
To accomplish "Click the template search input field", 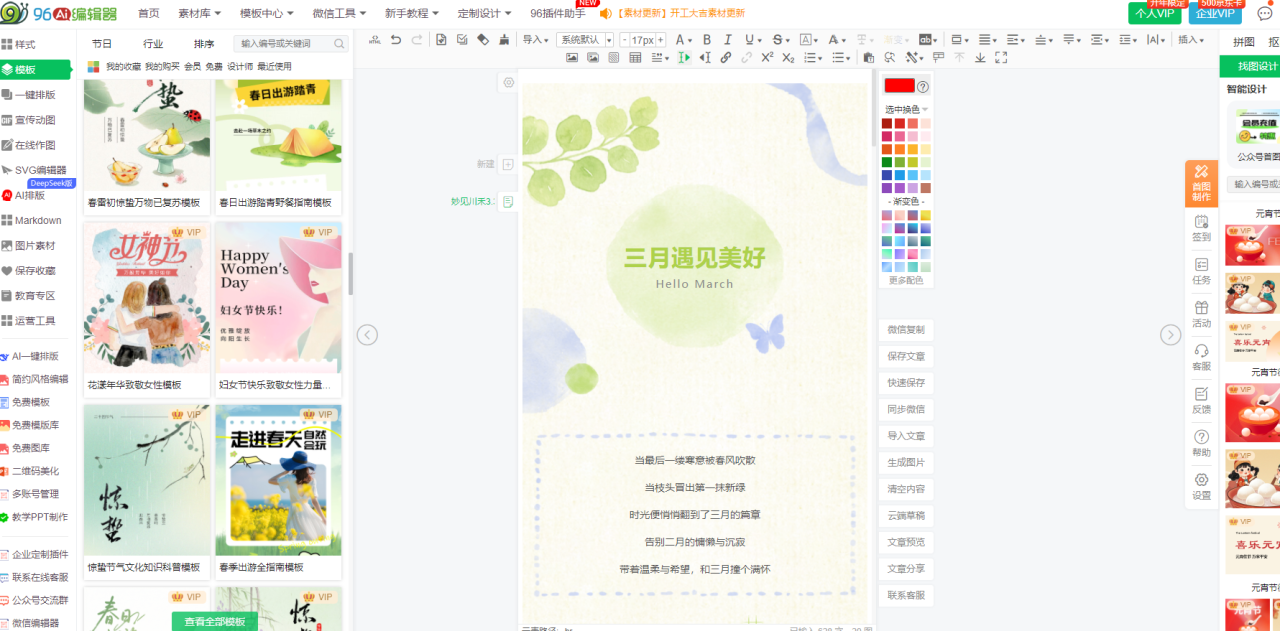I will 291,44.
